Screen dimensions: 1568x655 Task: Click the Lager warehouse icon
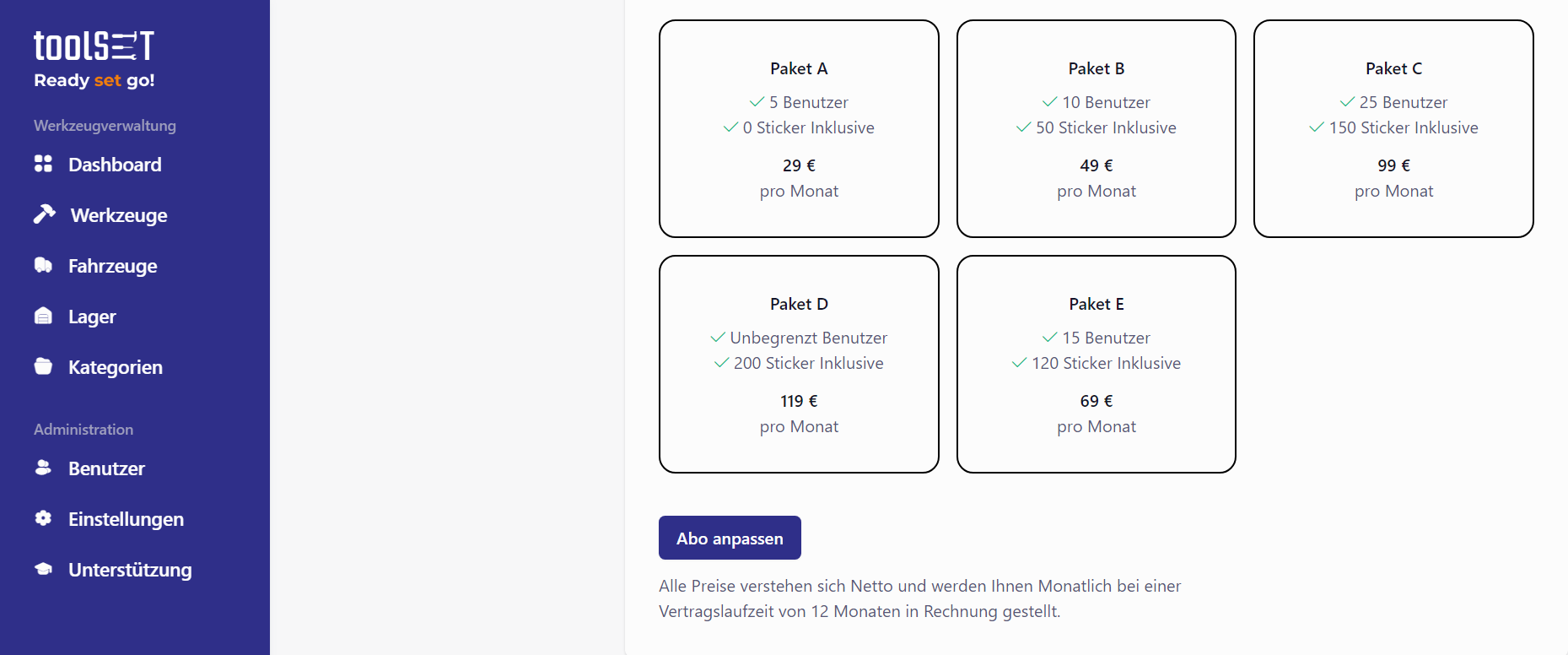point(43,316)
